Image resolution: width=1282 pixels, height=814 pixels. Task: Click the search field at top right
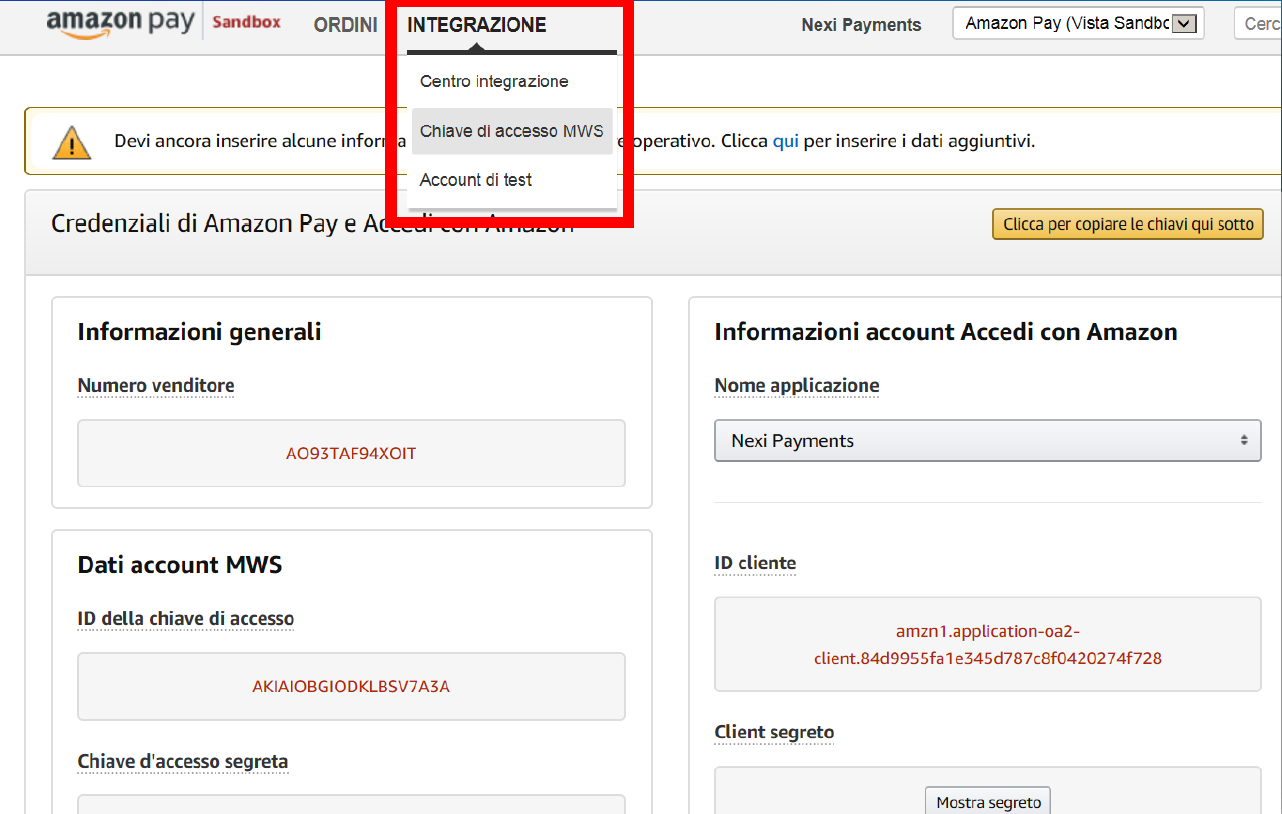[x=1258, y=24]
